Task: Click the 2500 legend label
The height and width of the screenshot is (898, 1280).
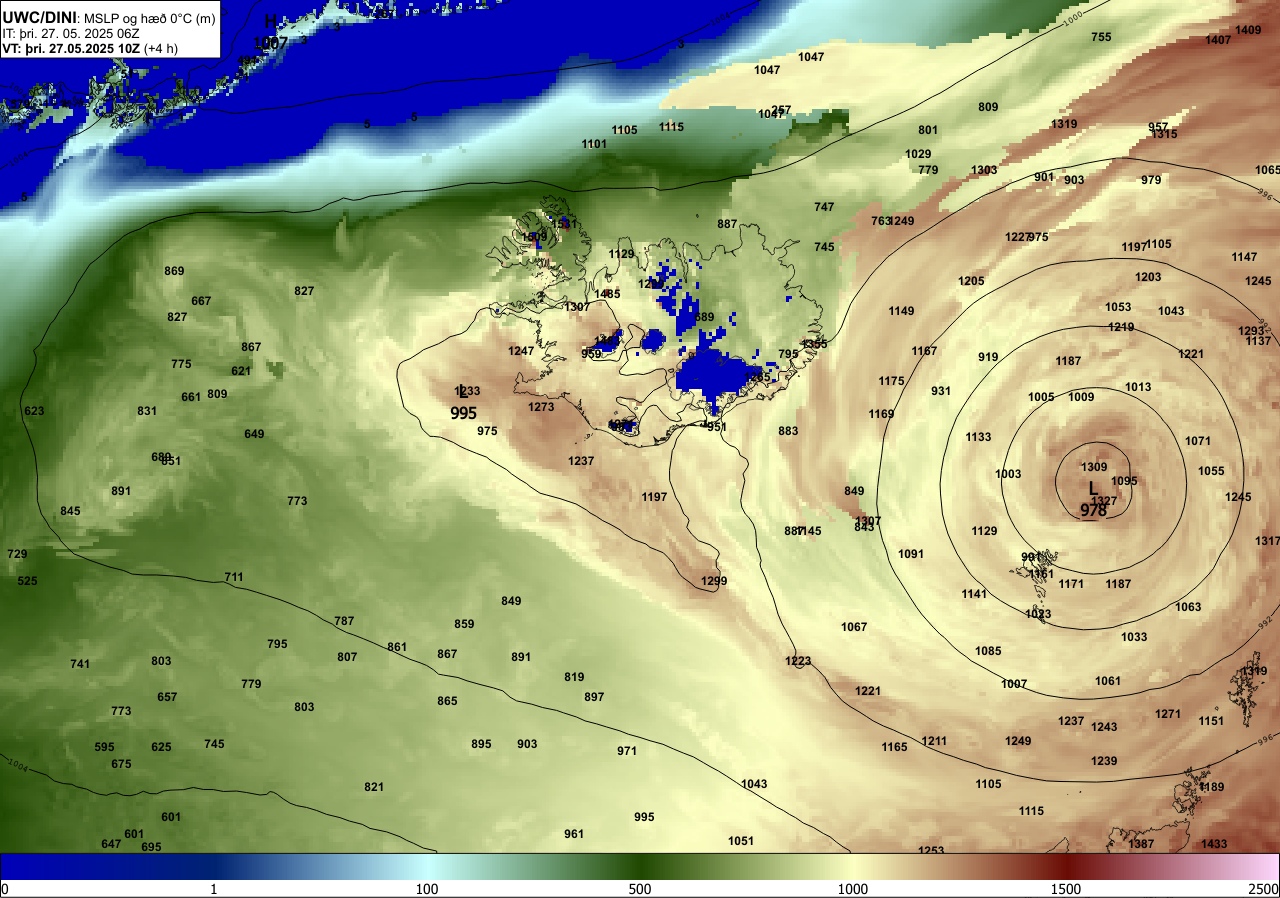Action: tap(1264, 889)
